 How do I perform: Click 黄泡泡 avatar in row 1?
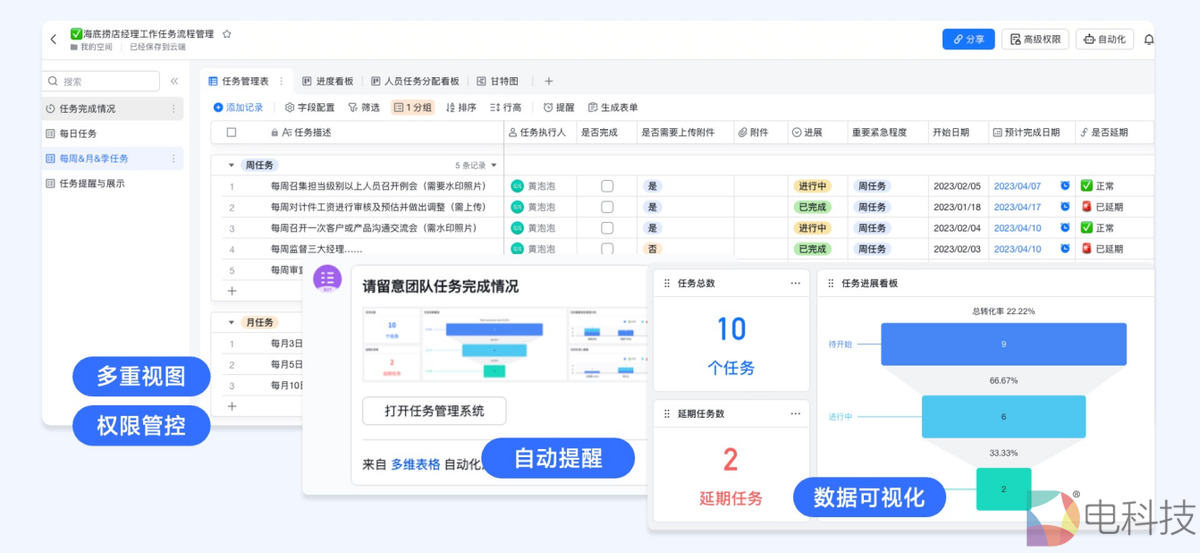(x=517, y=186)
